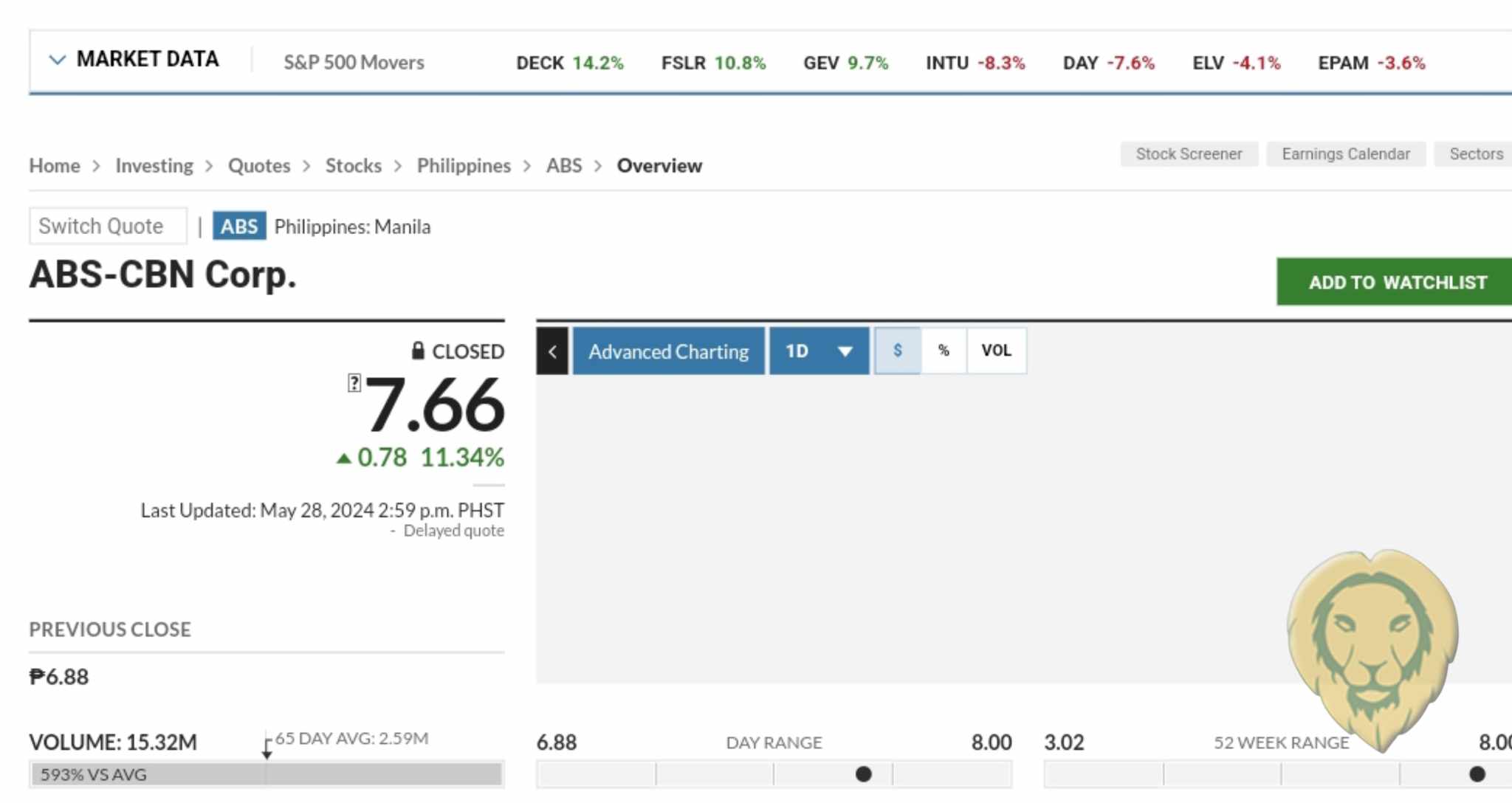This screenshot has height=803, width=1512.
Task: Go to Philippines breadcrumb
Action: [x=464, y=165]
